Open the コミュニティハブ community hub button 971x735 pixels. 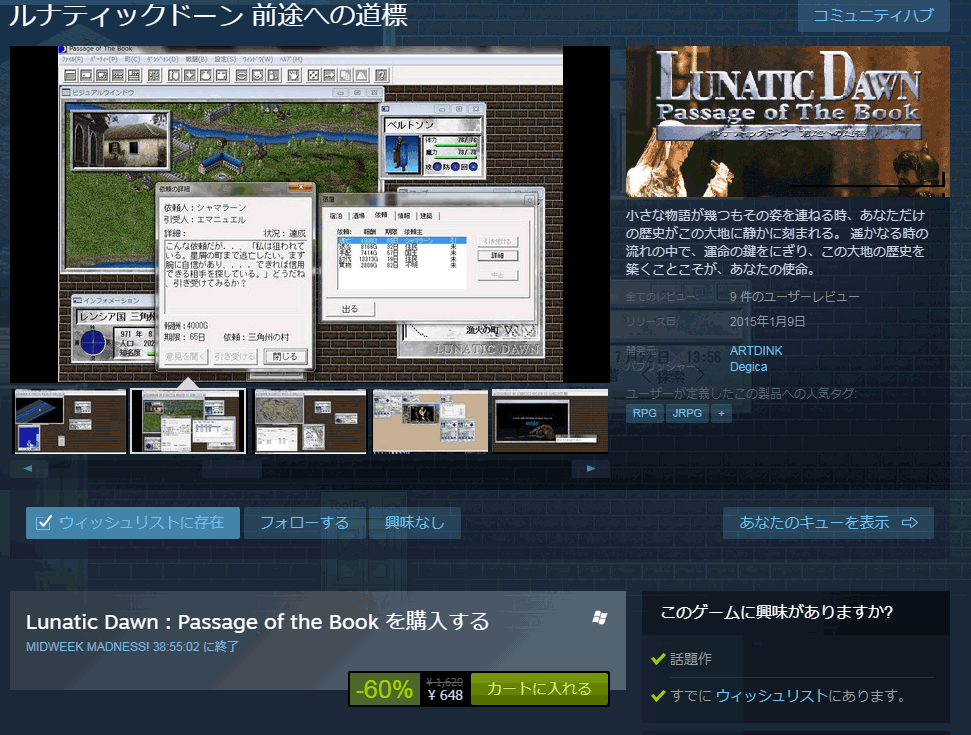click(873, 15)
